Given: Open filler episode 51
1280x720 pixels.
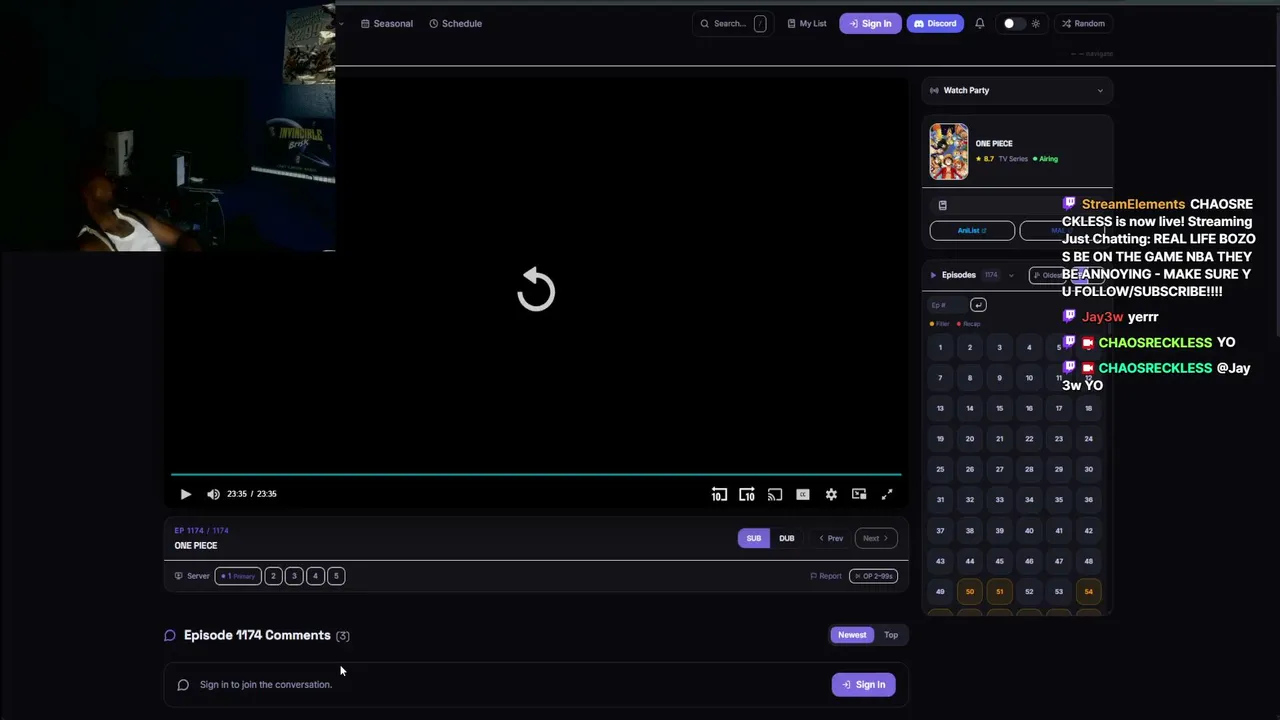Looking at the screenshot, I should tap(999, 592).
